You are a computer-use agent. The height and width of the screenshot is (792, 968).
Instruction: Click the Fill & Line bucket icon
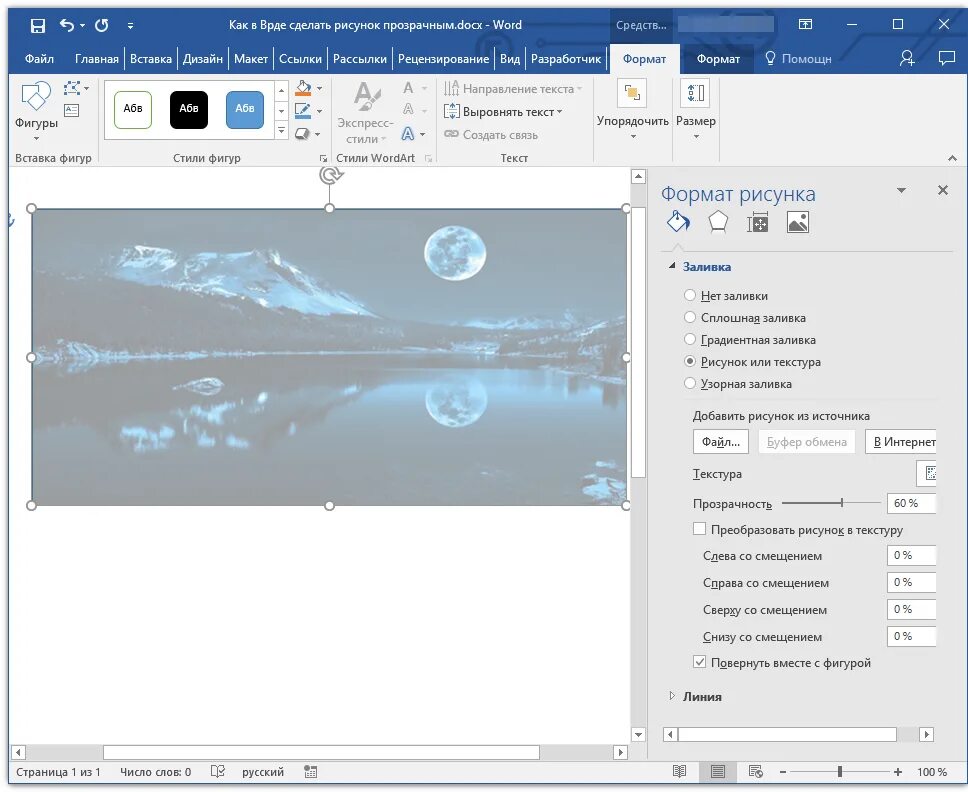pos(678,222)
